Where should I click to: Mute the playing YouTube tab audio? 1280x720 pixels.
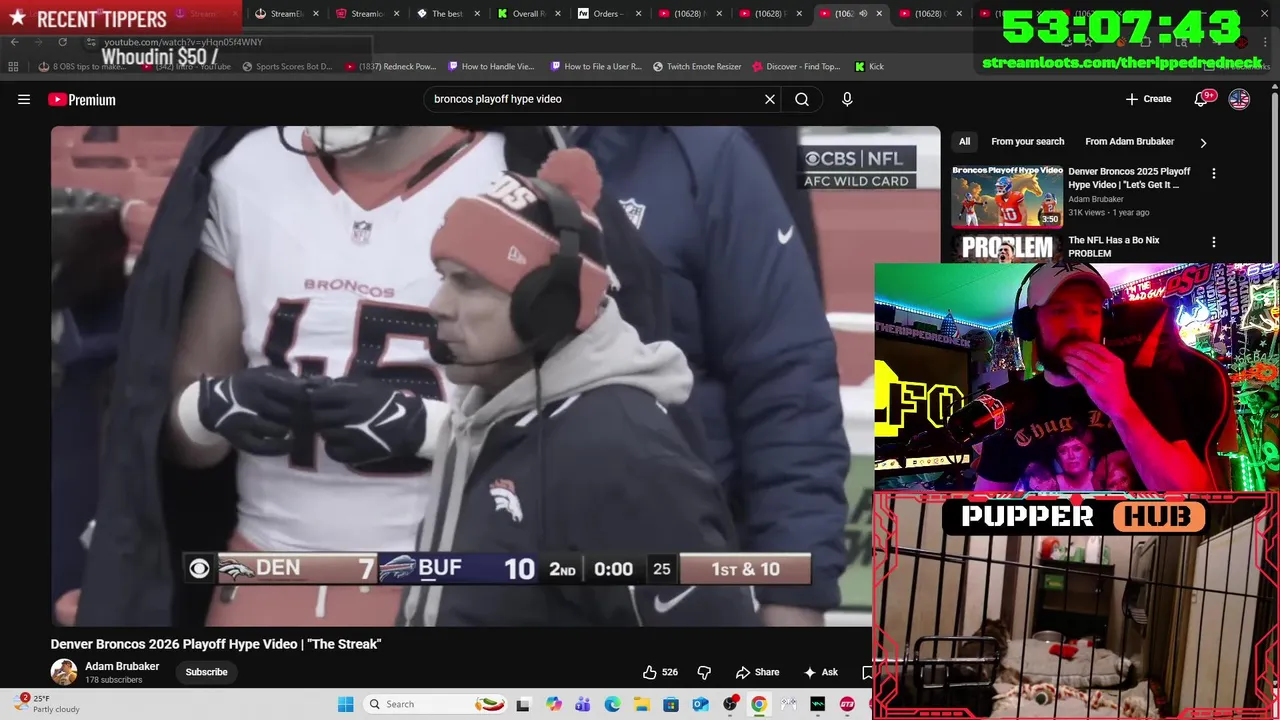click(x=863, y=14)
